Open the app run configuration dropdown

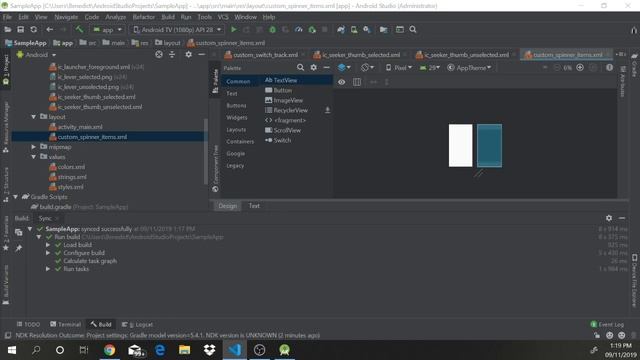point(108,29)
